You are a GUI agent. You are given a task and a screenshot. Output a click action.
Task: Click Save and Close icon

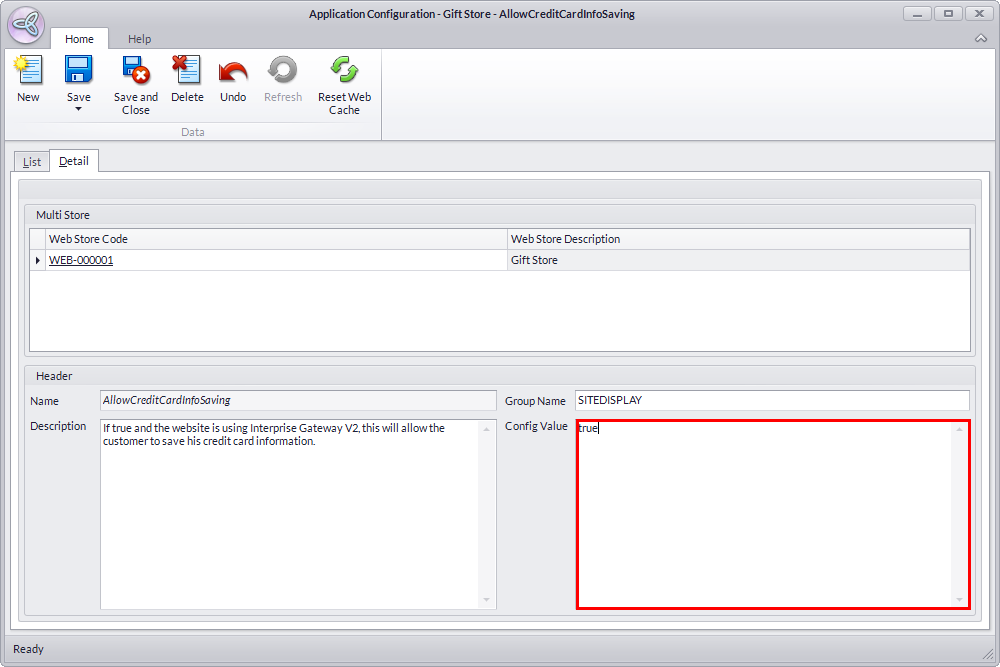(x=135, y=71)
